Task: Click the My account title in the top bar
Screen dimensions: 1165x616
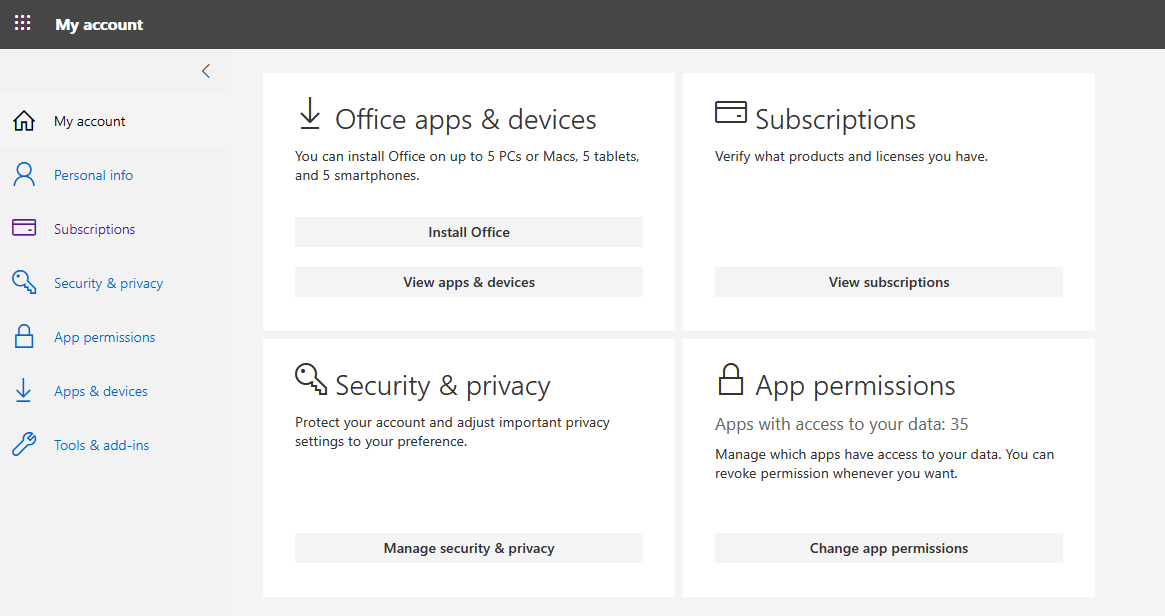Action: tap(99, 25)
